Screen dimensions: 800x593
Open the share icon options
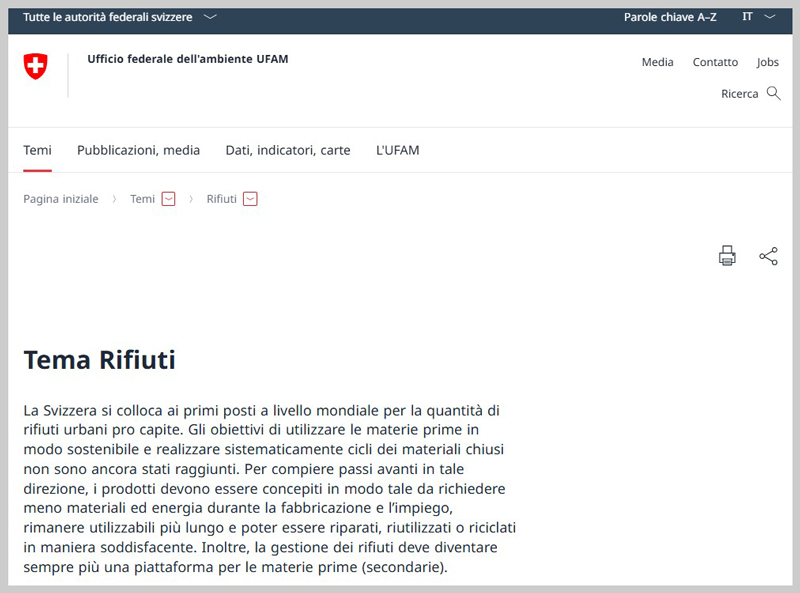[768, 256]
